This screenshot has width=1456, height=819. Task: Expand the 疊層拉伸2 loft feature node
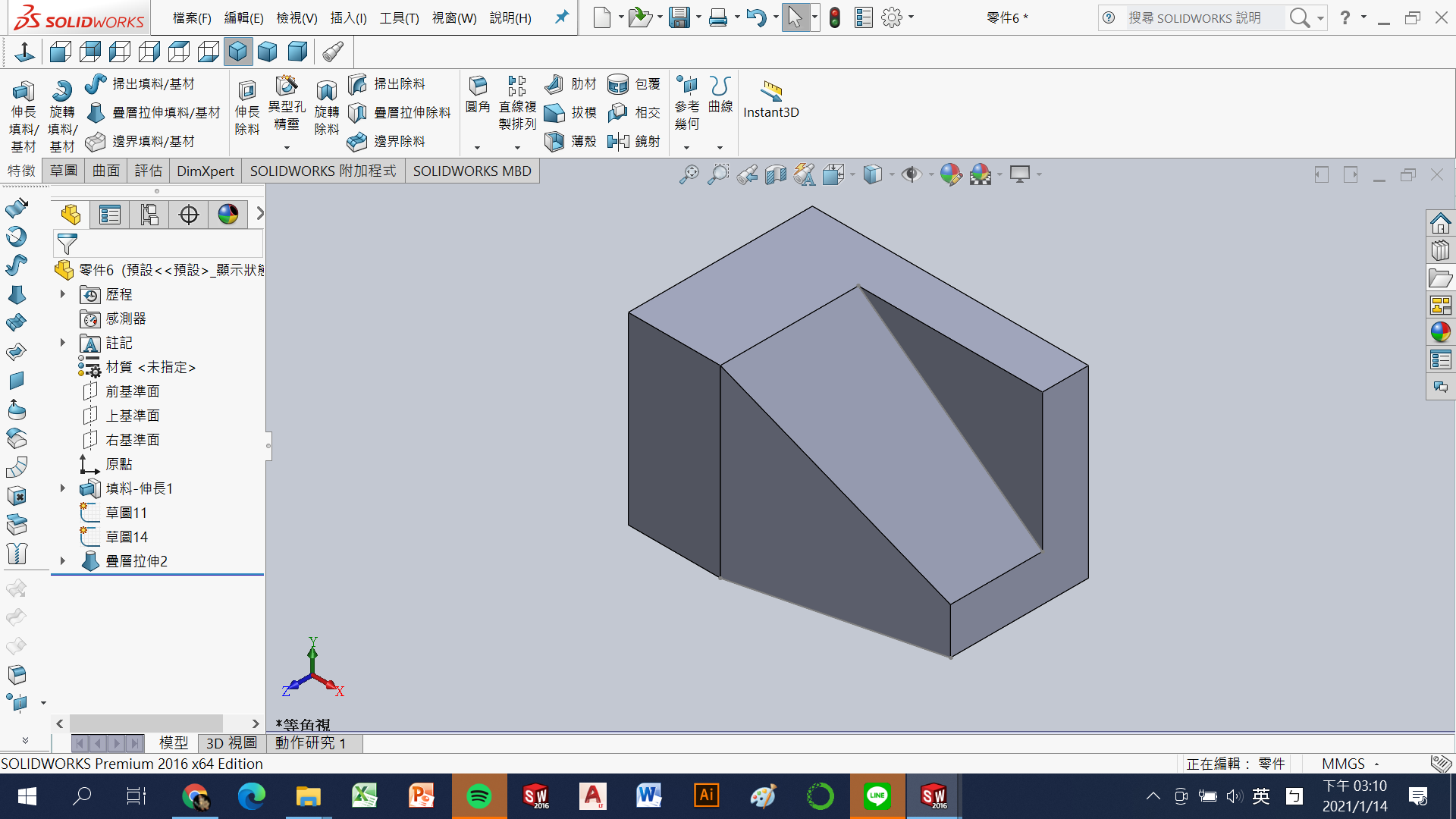(x=63, y=561)
